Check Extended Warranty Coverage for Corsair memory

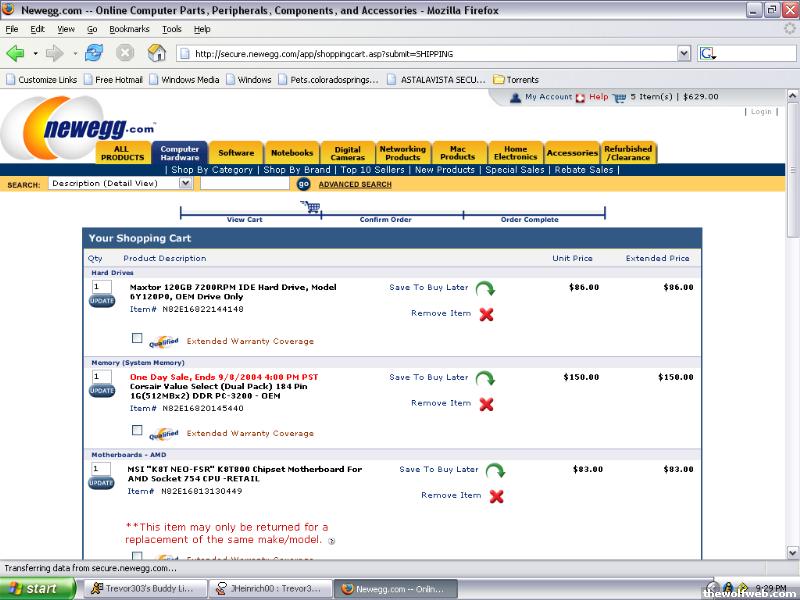(137, 430)
